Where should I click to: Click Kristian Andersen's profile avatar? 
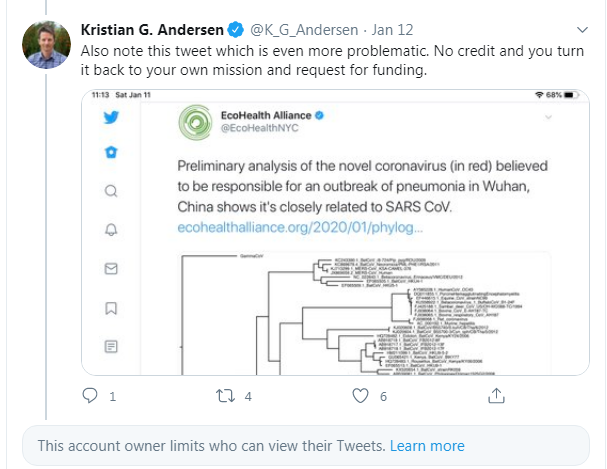45,44
